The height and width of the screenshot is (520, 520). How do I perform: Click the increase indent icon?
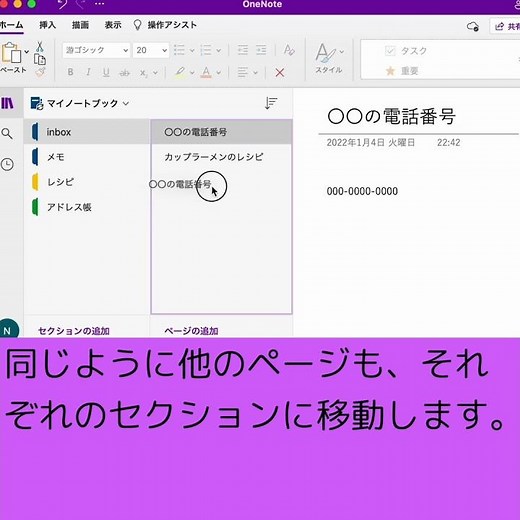261,50
